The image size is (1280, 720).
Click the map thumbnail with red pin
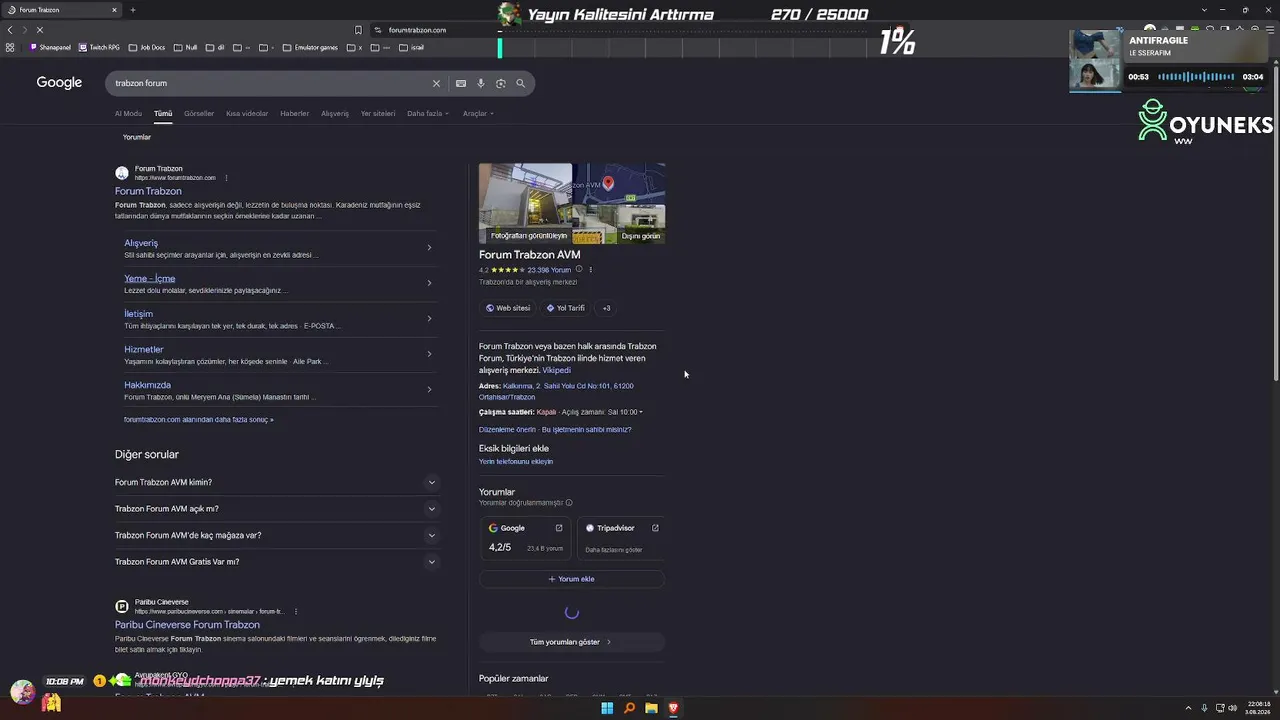click(x=619, y=184)
